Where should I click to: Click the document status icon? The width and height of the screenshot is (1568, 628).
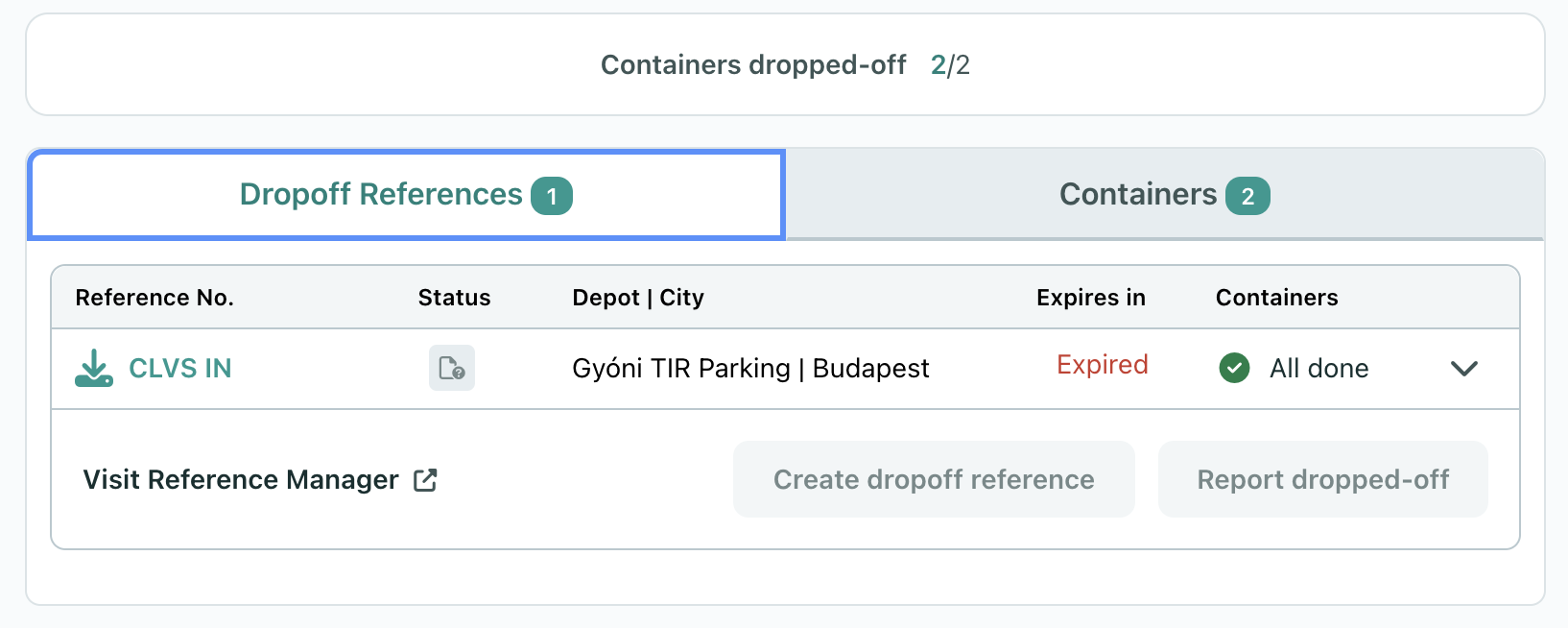pyautogui.click(x=452, y=368)
